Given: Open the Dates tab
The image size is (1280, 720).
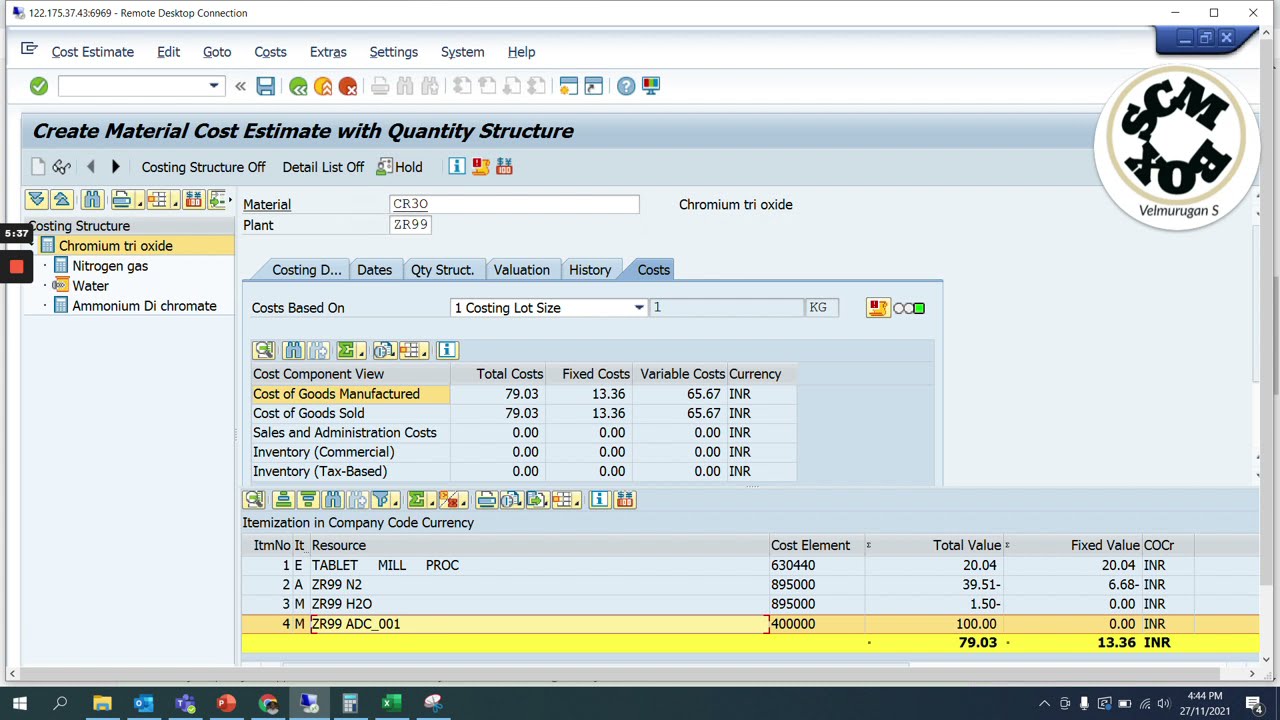Looking at the screenshot, I should (375, 270).
